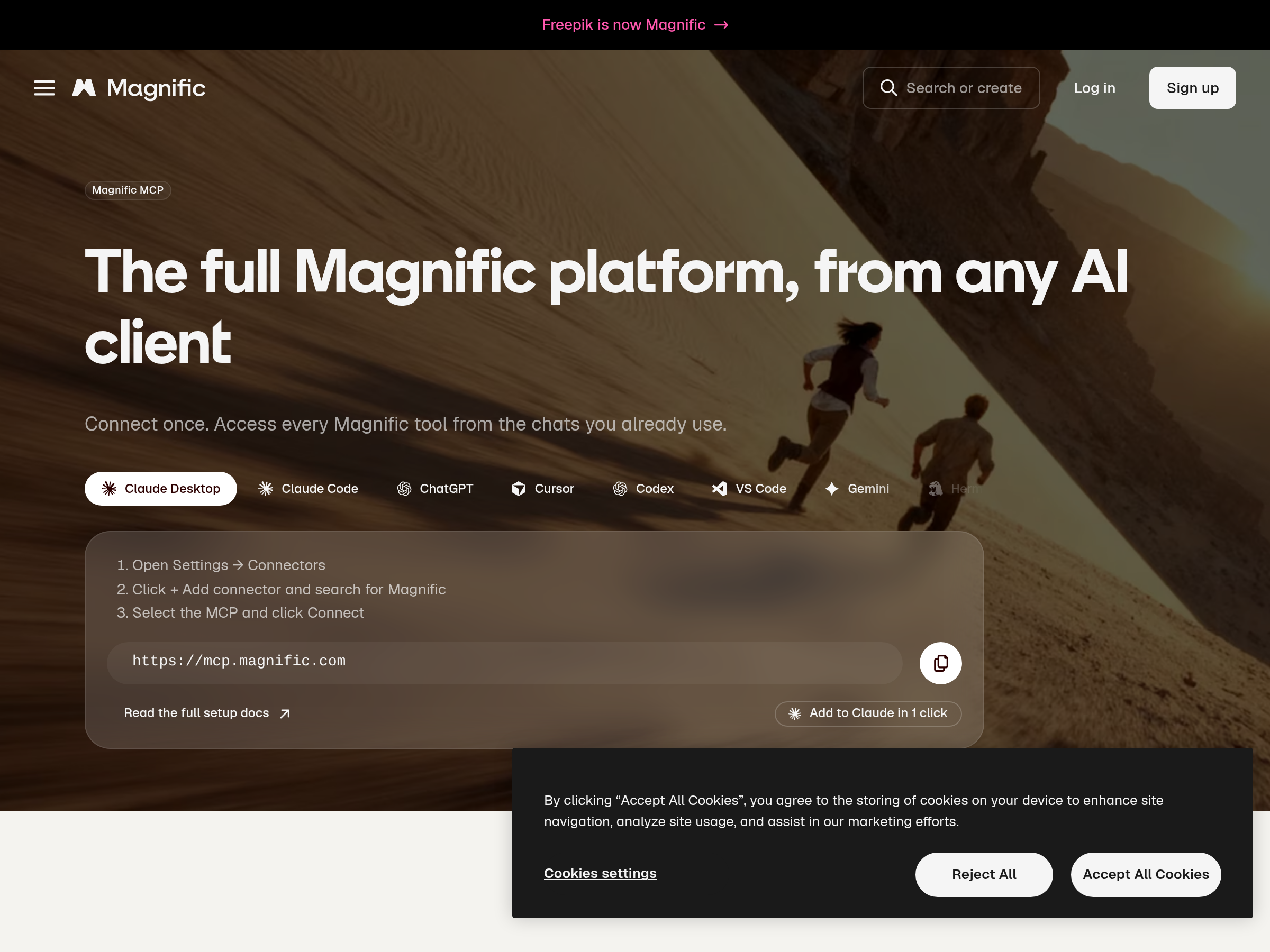This screenshot has width=1270, height=952.
Task: Switch to the Claude Code tab
Action: [309, 488]
